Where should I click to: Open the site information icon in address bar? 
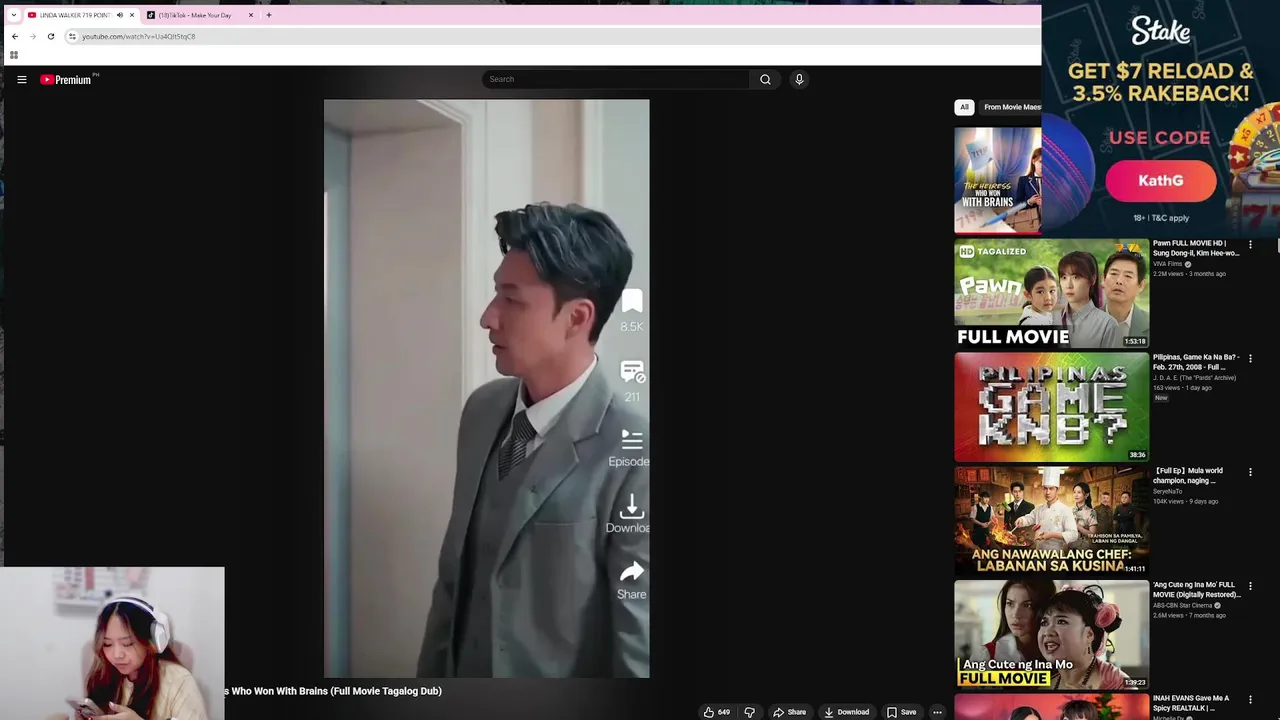click(x=72, y=36)
